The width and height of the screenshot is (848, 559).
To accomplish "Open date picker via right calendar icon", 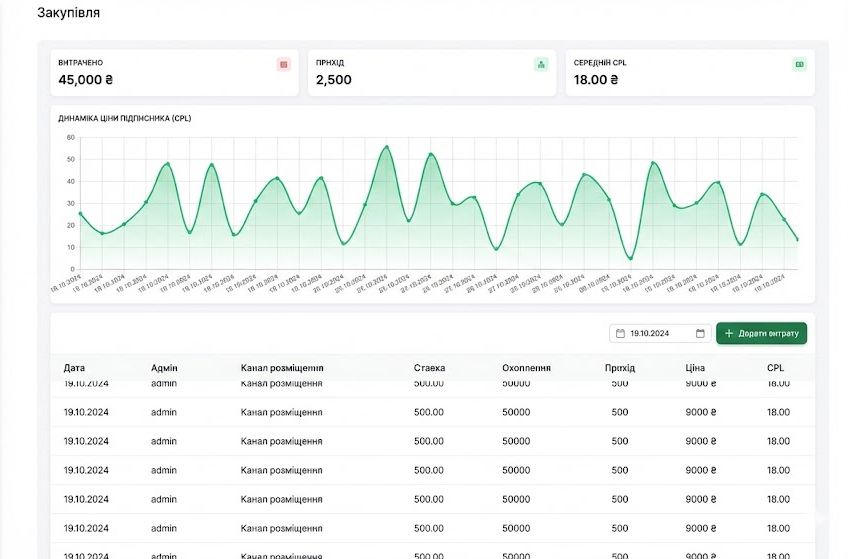I will click(x=700, y=334).
